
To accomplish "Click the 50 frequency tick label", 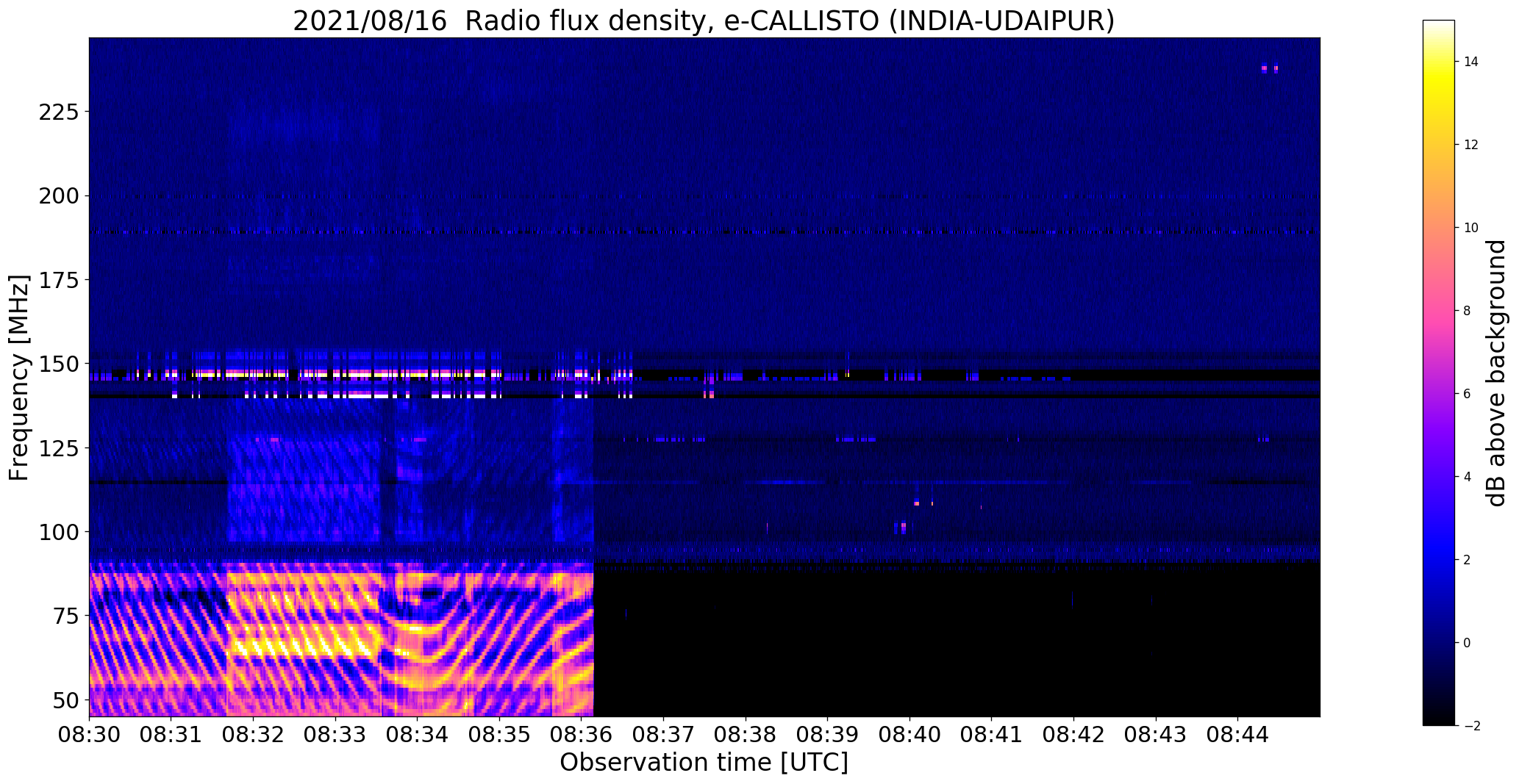I will (x=66, y=700).
